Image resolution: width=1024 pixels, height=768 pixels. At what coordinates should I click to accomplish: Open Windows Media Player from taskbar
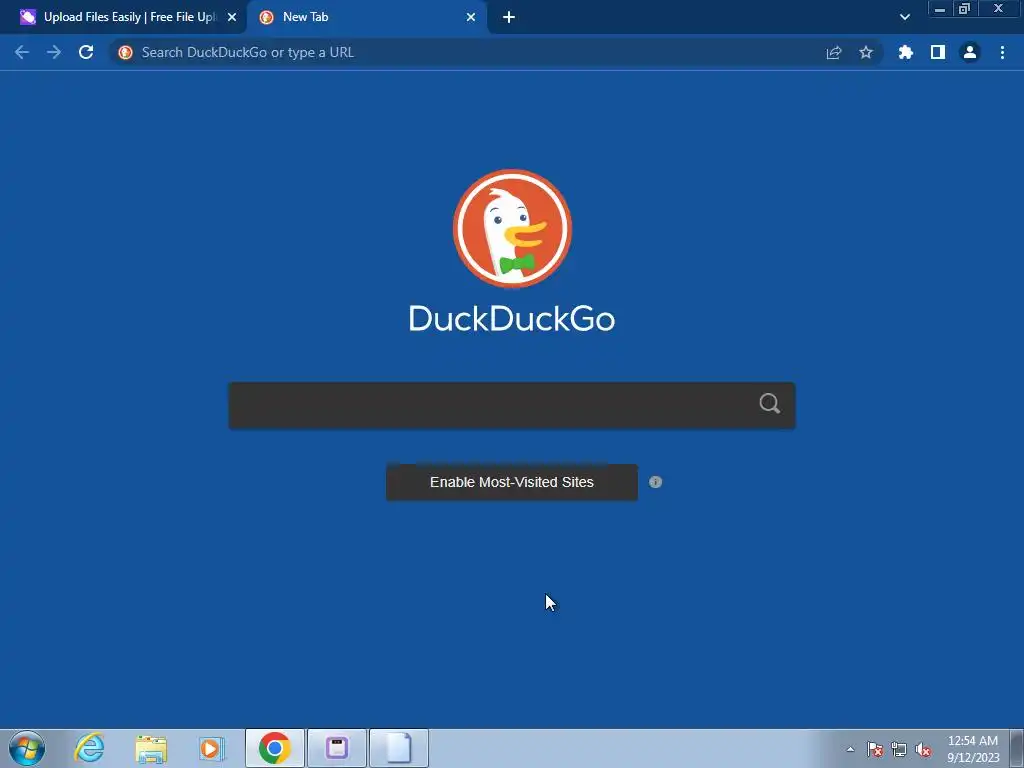[212, 748]
